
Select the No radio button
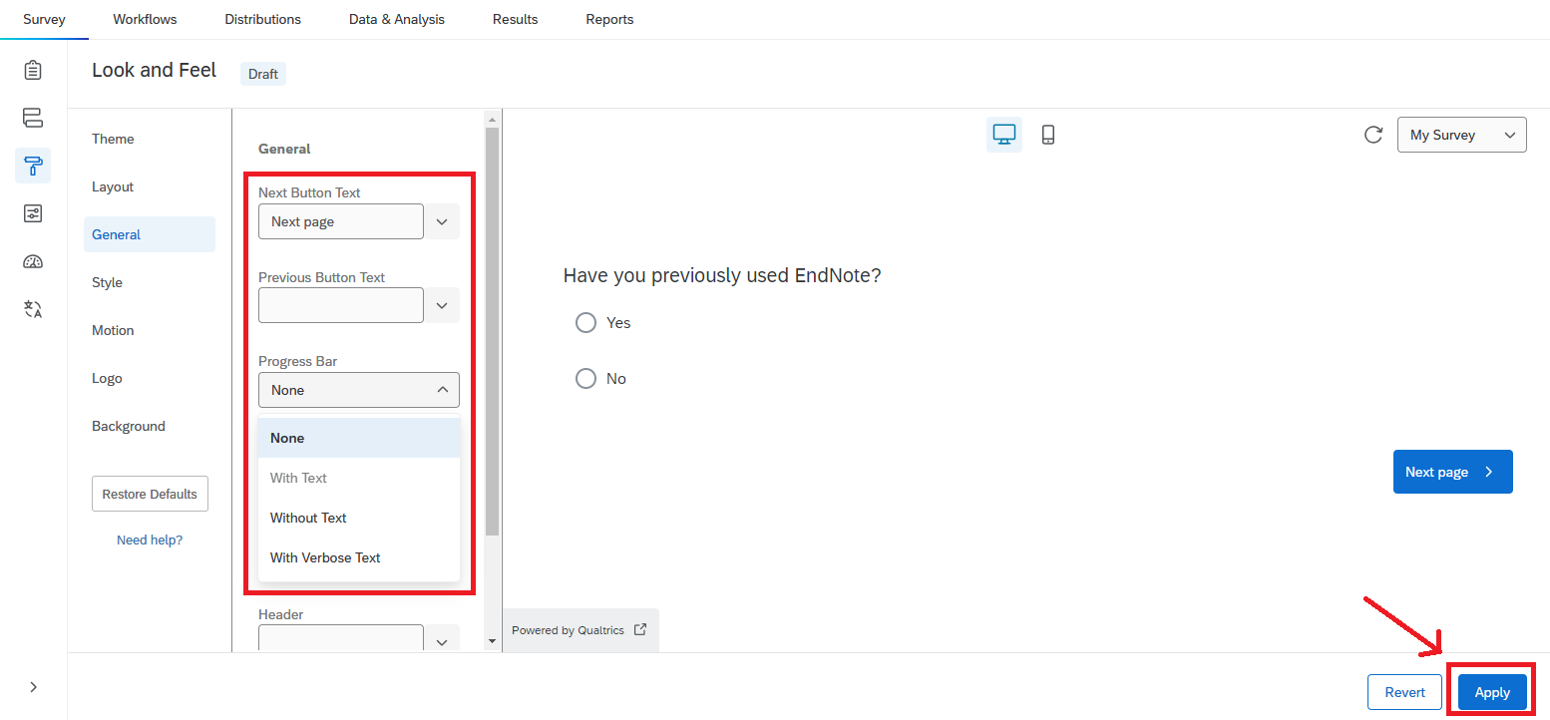pyautogui.click(x=586, y=379)
